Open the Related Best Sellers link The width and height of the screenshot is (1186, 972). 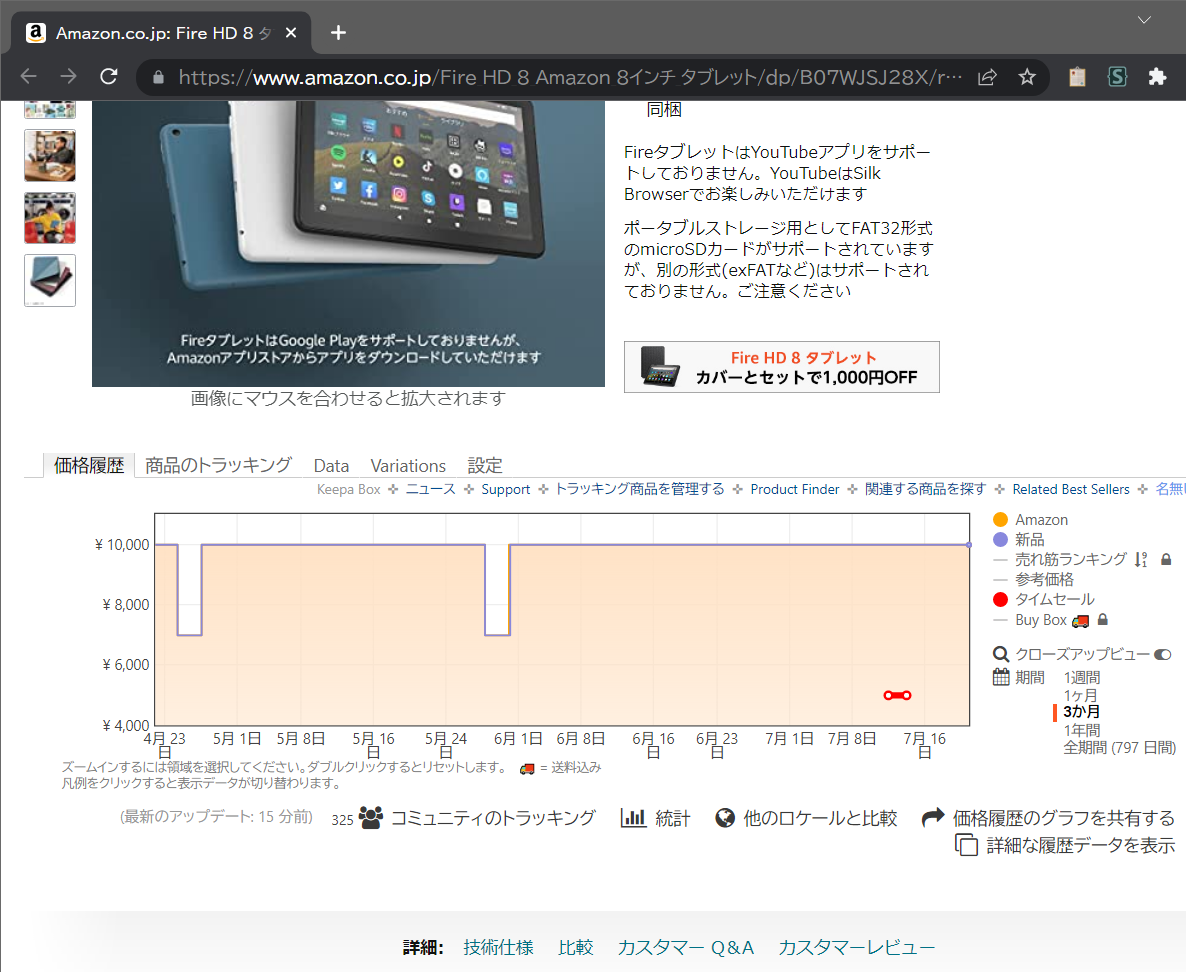[x=1071, y=489]
